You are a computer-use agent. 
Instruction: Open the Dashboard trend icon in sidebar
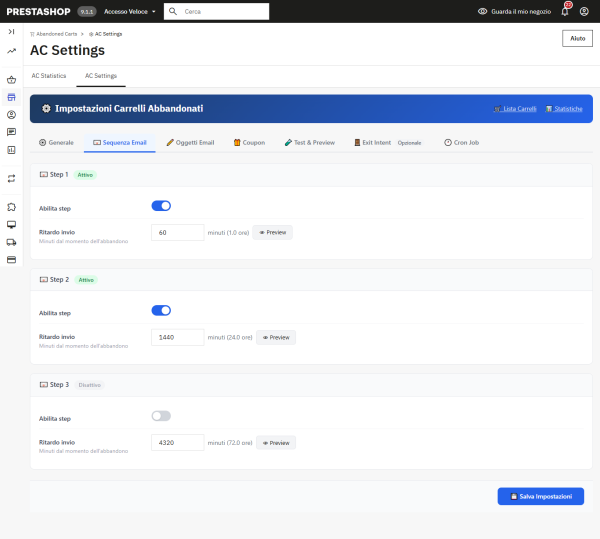click(x=11, y=51)
